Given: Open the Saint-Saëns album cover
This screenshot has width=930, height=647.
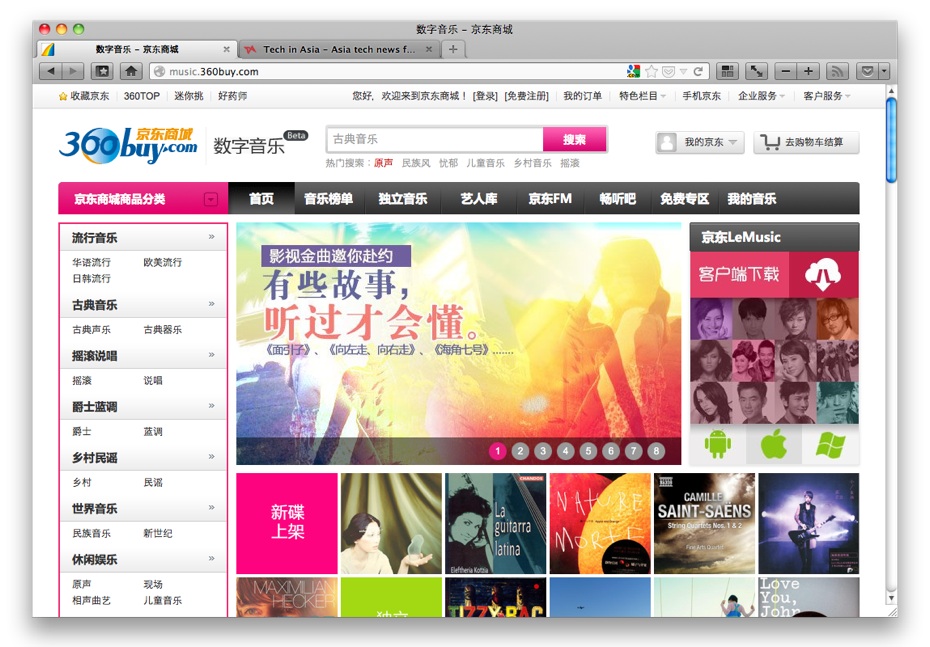Looking at the screenshot, I should (x=705, y=523).
